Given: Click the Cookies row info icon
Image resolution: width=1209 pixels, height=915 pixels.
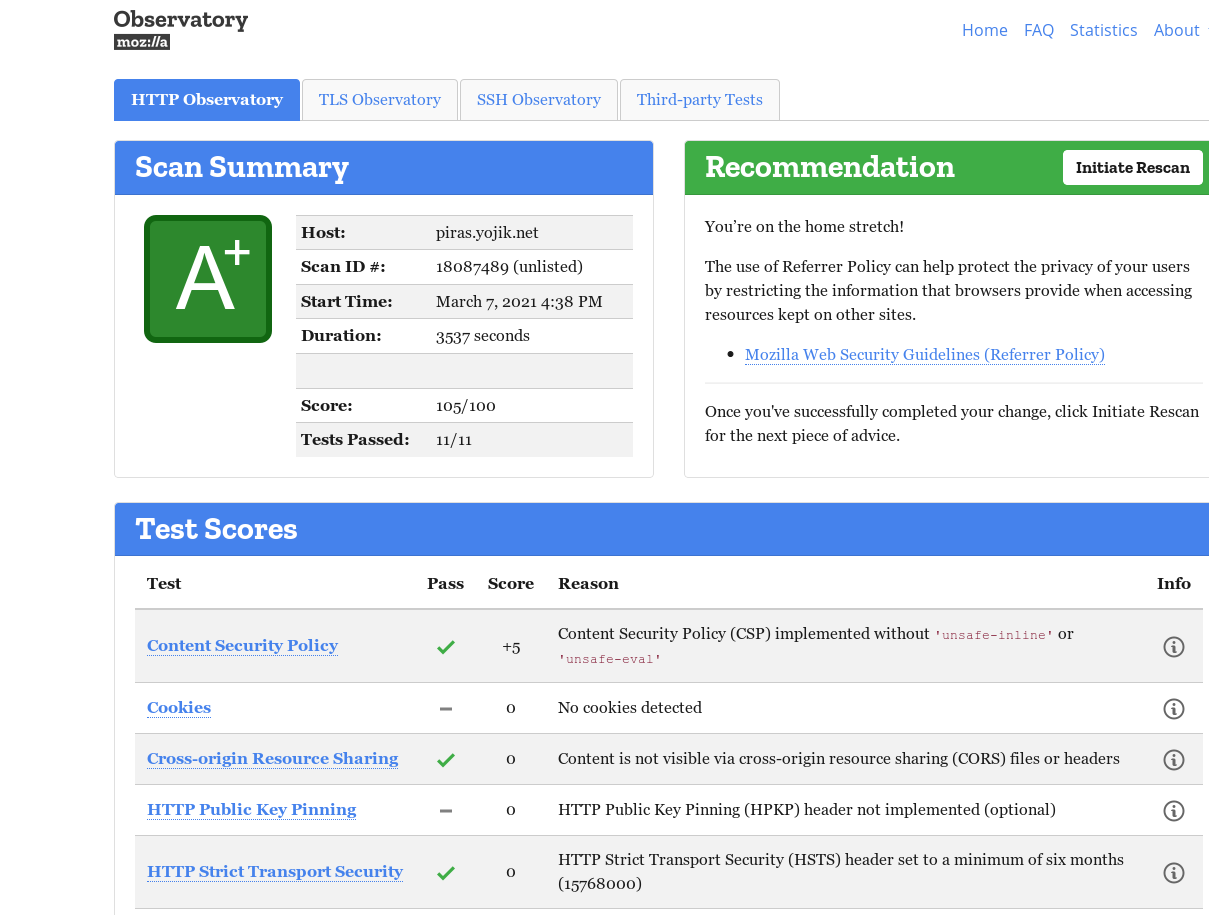Looking at the screenshot, I should [x=1173, y=708].
